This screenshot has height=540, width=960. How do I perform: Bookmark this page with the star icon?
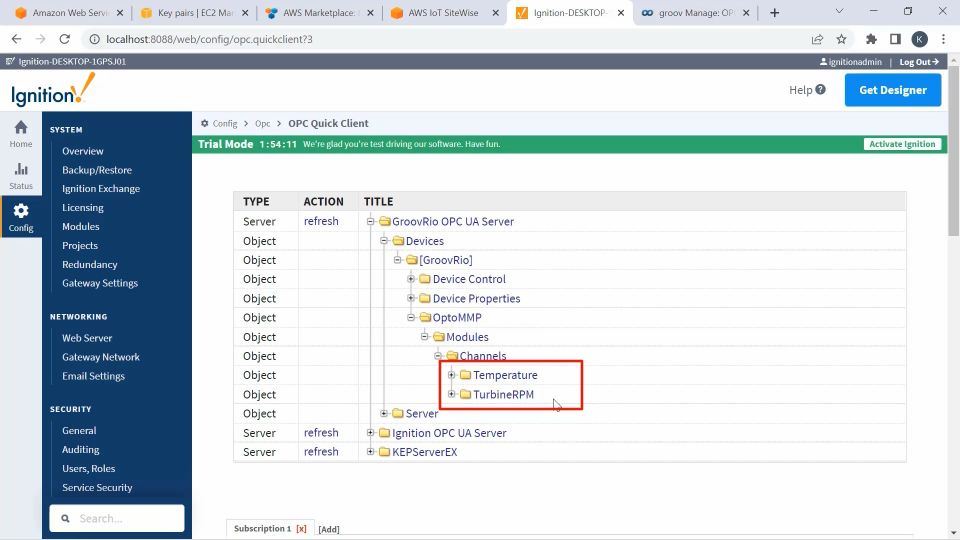[841, 39]
